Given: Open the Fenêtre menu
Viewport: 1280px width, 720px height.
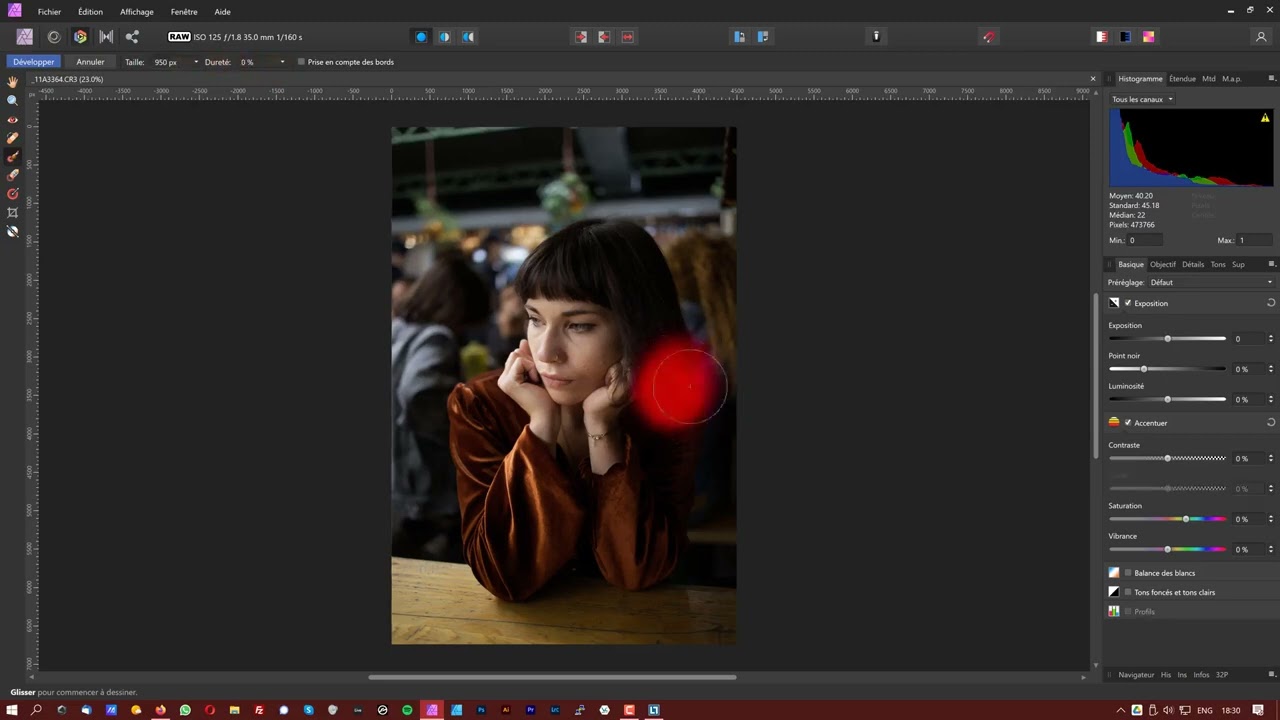Looking at the screenshot, I should pos(184,12).
